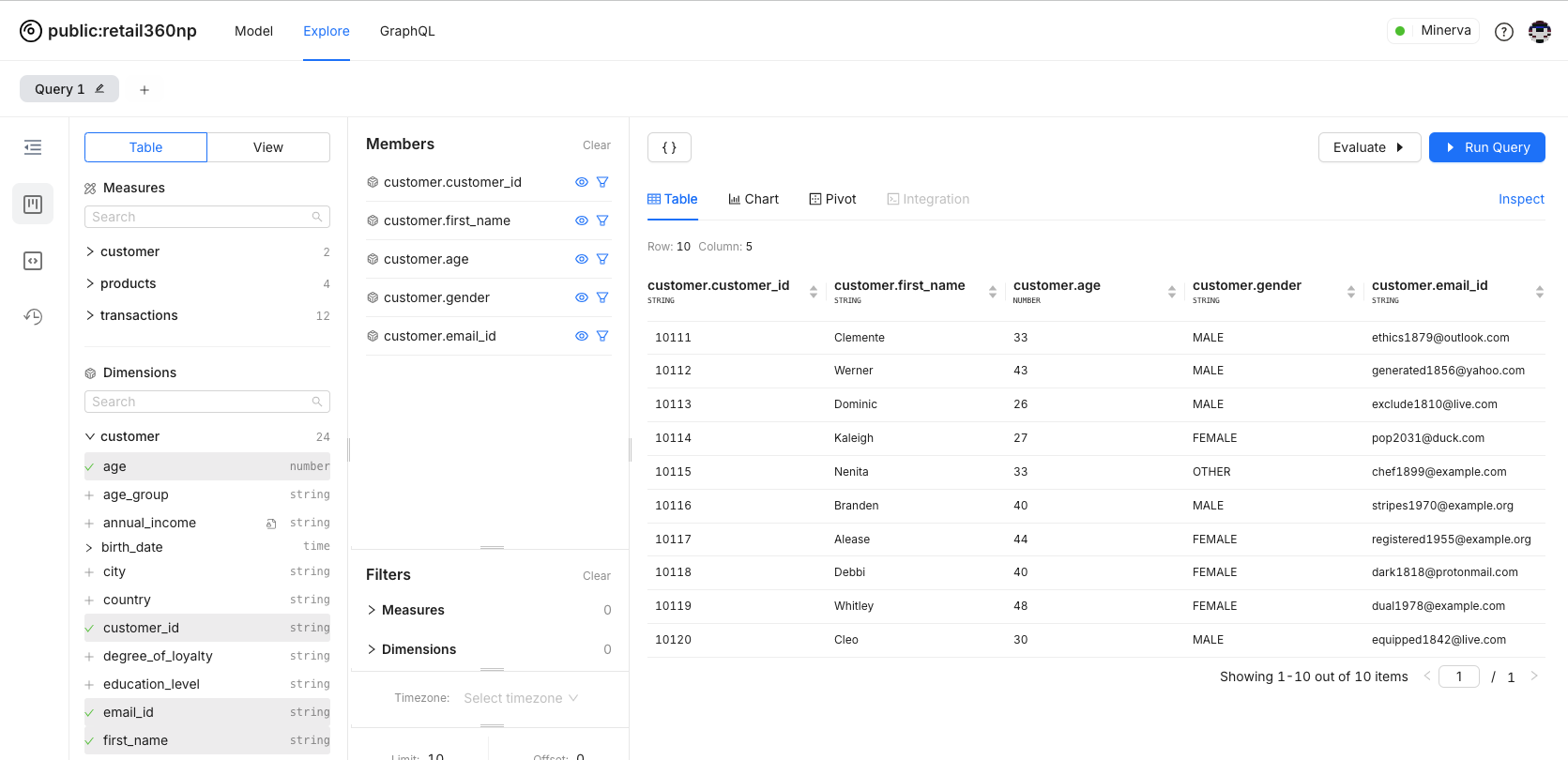Screen dimensions: 1568x760
Task: Toggle visibility of customer.gender member
Action: click(x=582, y=297)
